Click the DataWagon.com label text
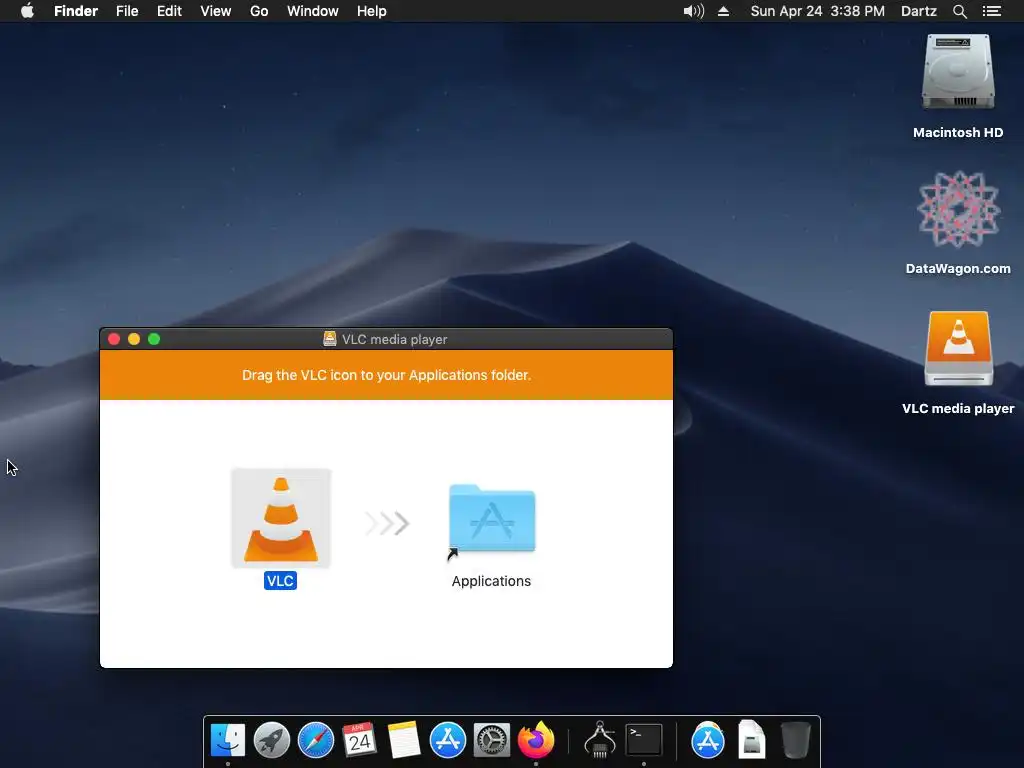The height and width of the screenshot is (768, 1024). (x=958, y=268)
